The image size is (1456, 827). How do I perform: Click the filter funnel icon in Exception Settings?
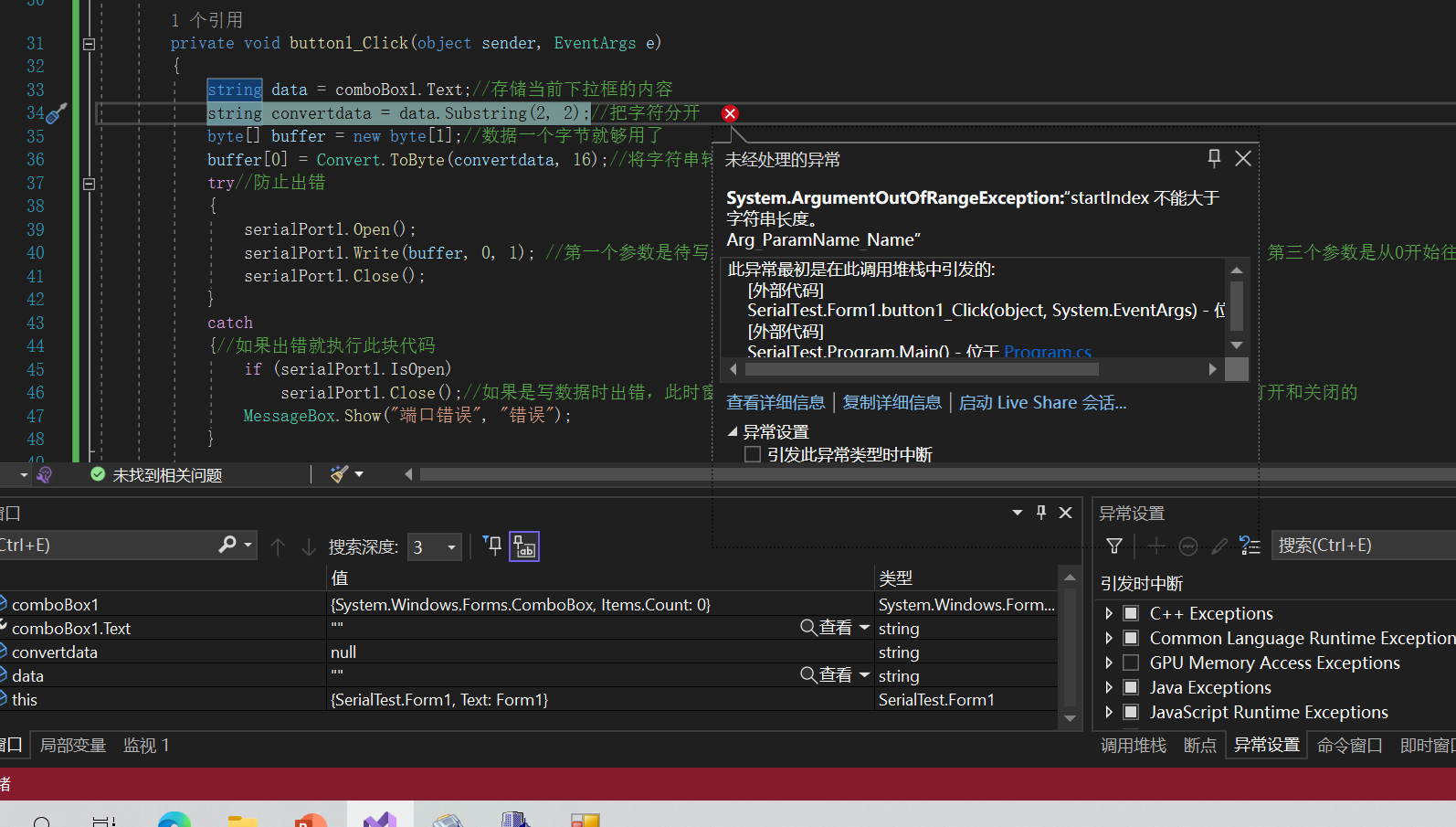point(1114,546)
